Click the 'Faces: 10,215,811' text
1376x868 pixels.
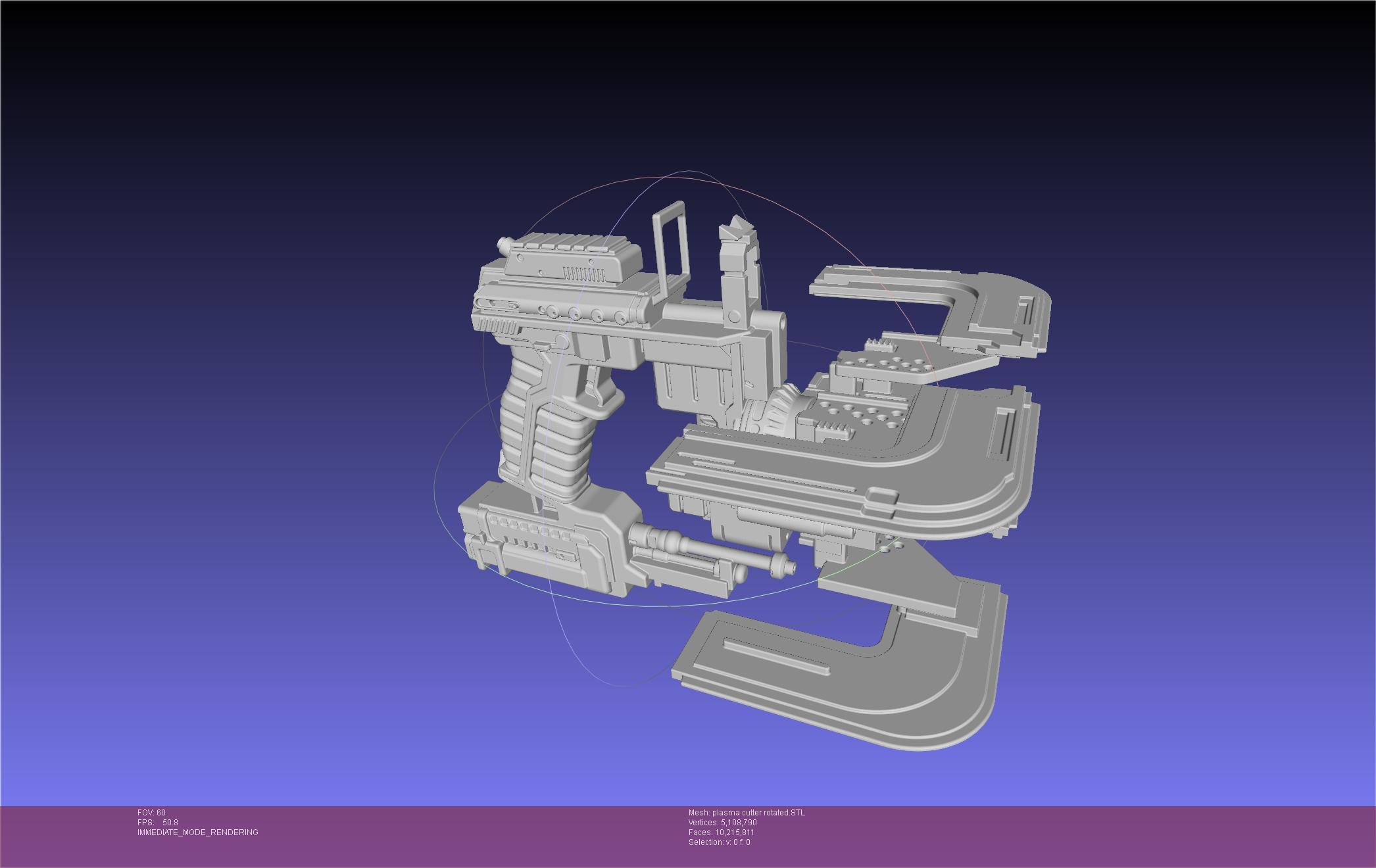[721, 832]
